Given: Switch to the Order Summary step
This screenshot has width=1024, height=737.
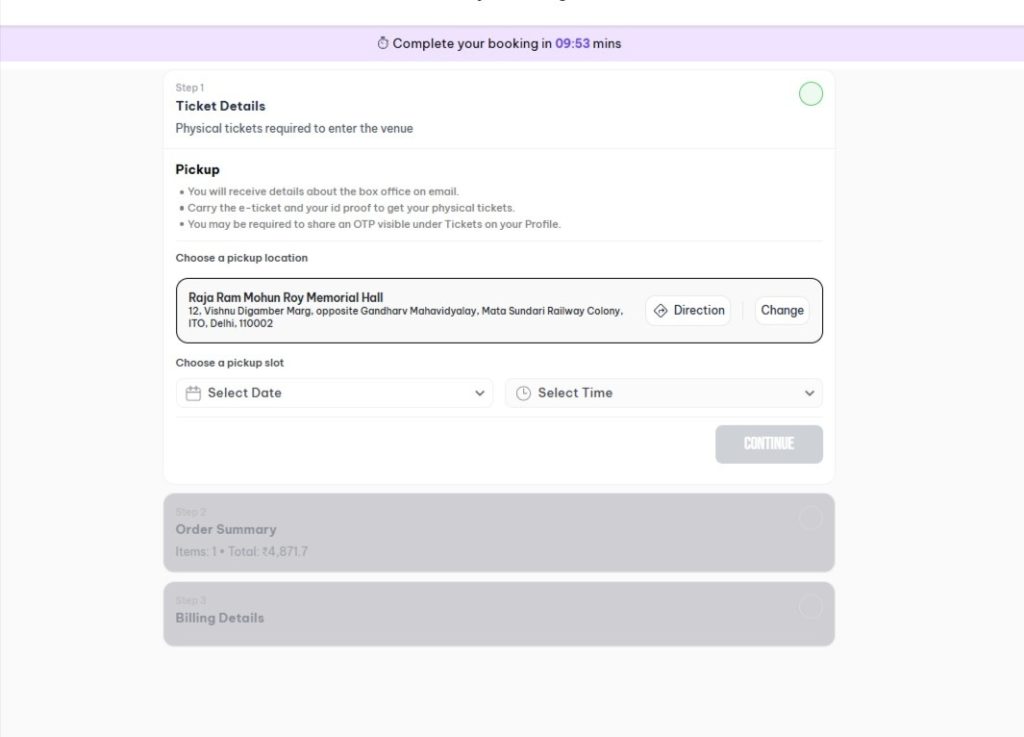Looking at the screenshot, I should [225, 529].
